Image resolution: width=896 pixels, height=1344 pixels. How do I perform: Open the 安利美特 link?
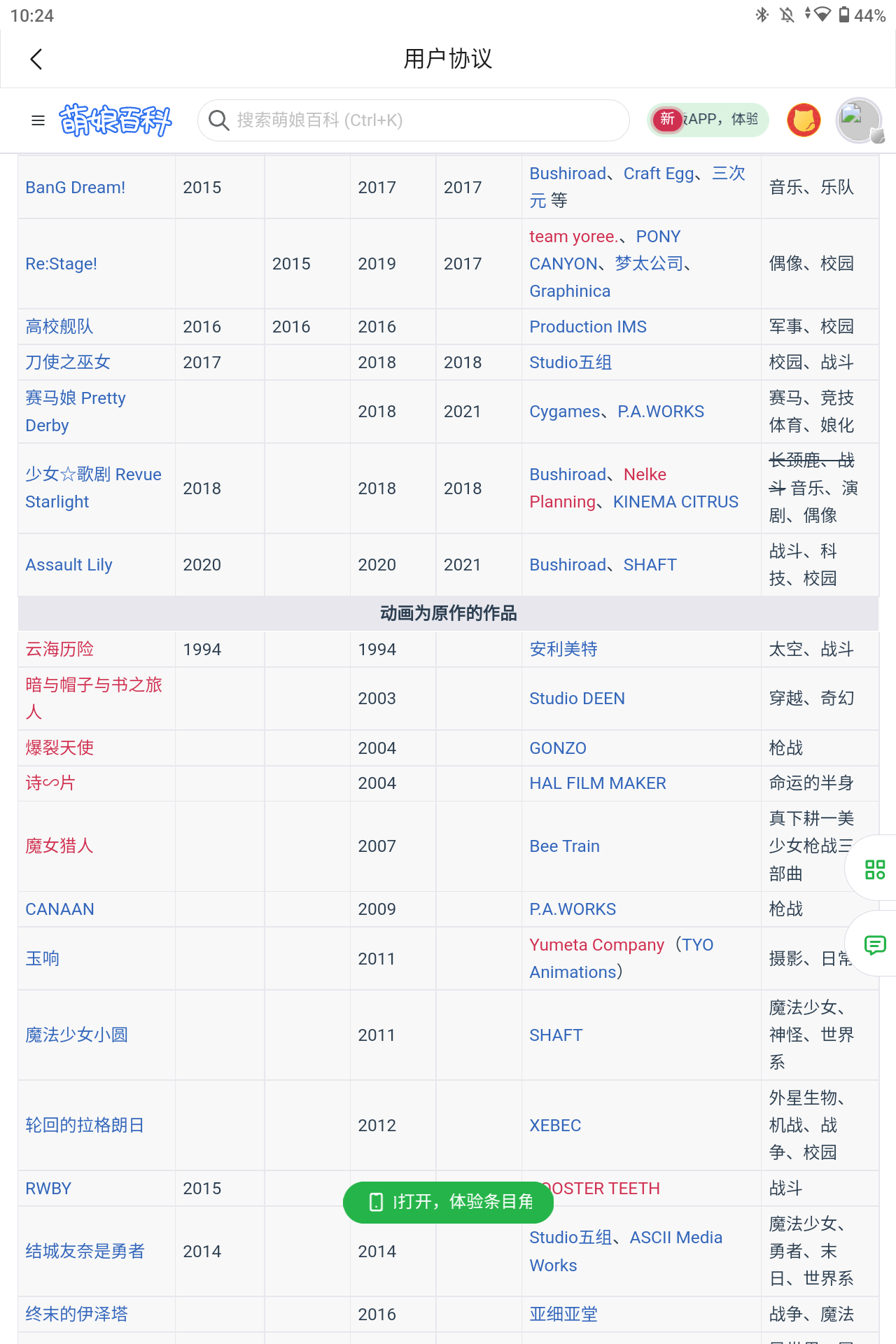coord(563,650)
